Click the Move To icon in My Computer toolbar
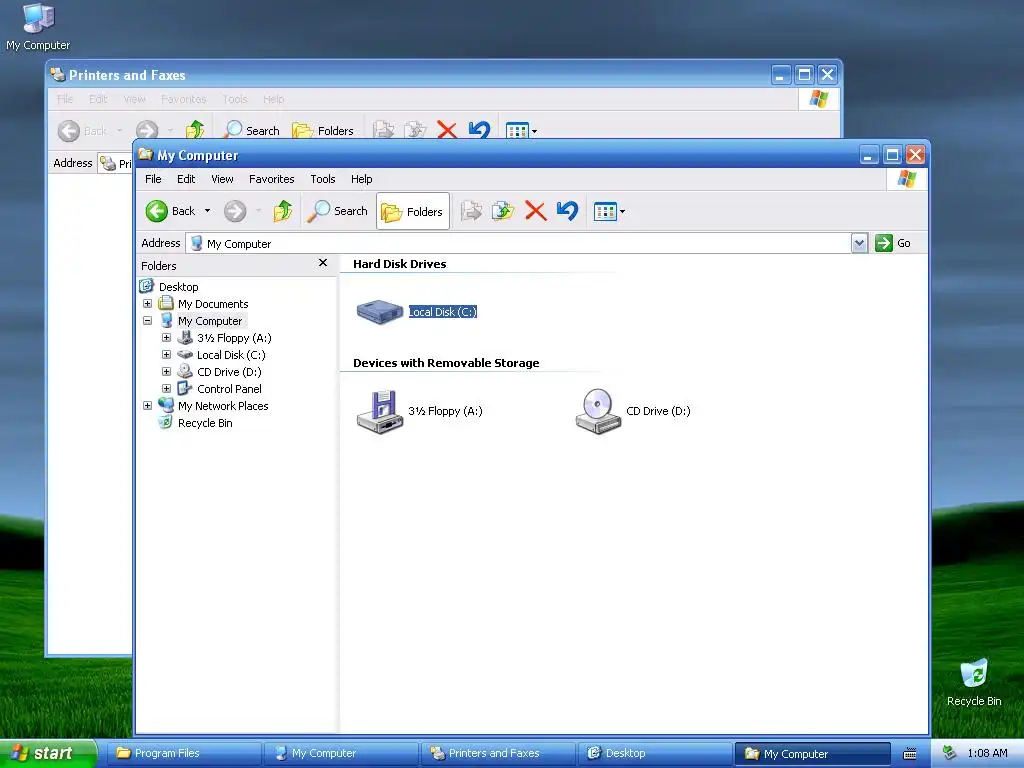 [471, 211]
